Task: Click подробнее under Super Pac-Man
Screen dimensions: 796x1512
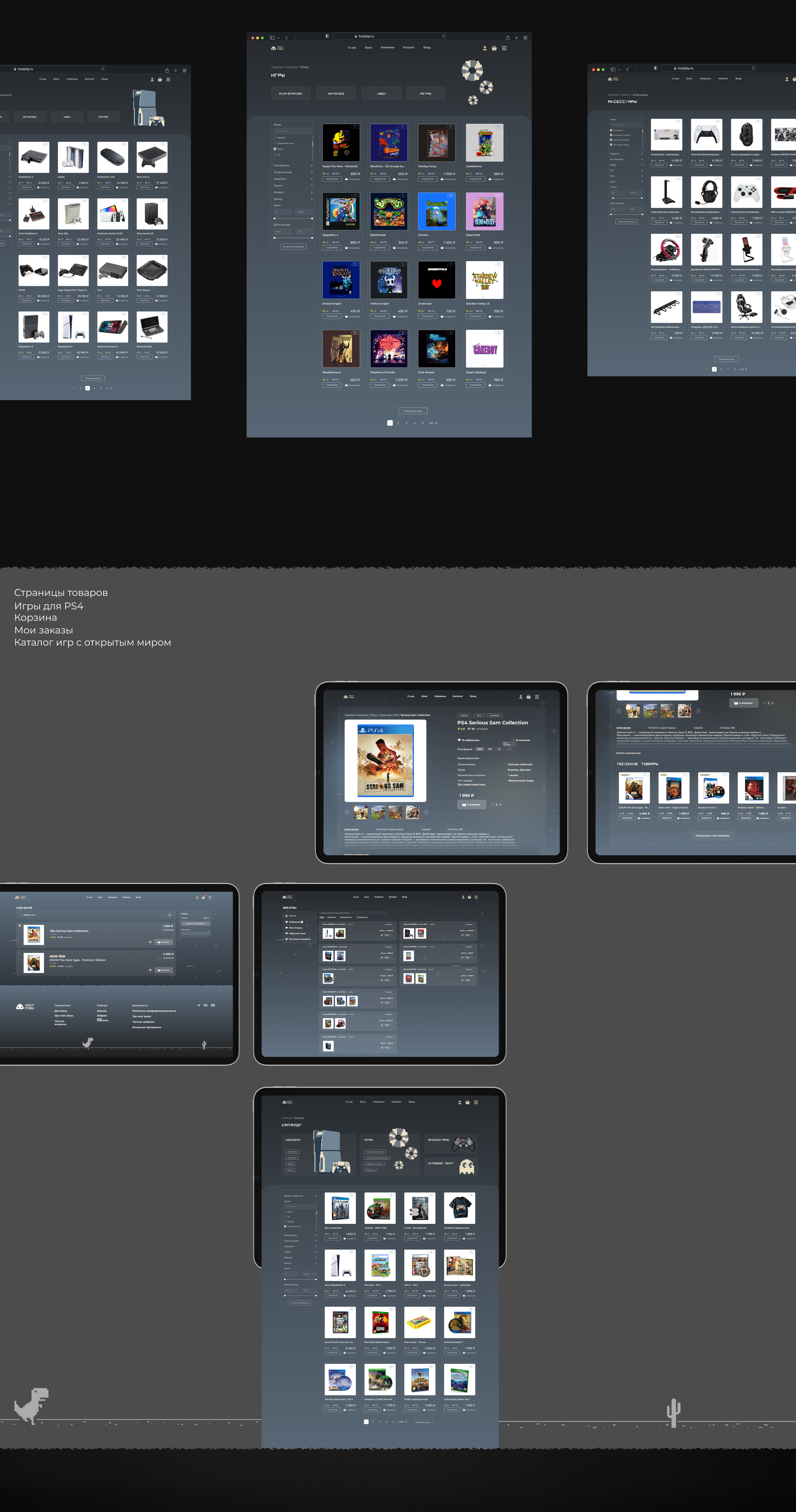Action: 332,179
